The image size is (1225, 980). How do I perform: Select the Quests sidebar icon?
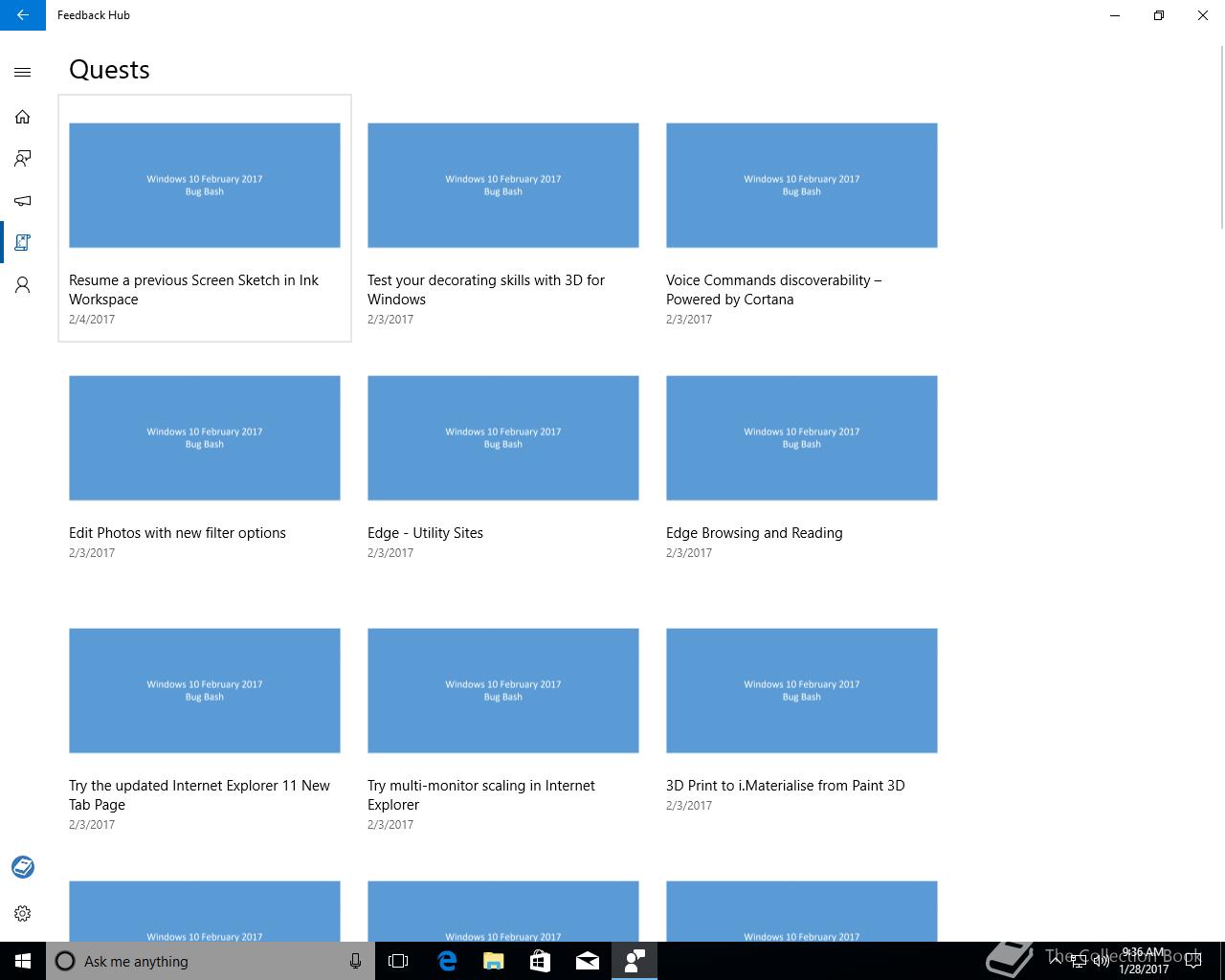pos(23,243)
